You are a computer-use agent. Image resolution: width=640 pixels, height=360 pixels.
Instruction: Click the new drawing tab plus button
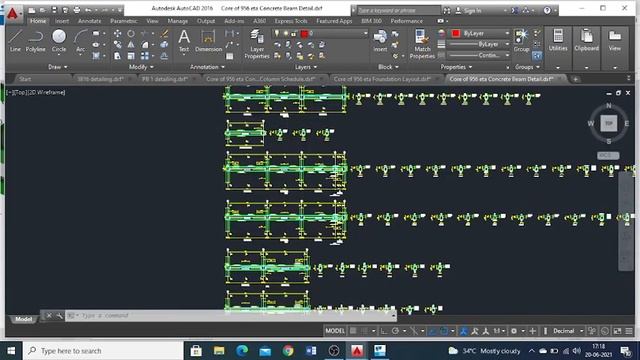[576, 79]
